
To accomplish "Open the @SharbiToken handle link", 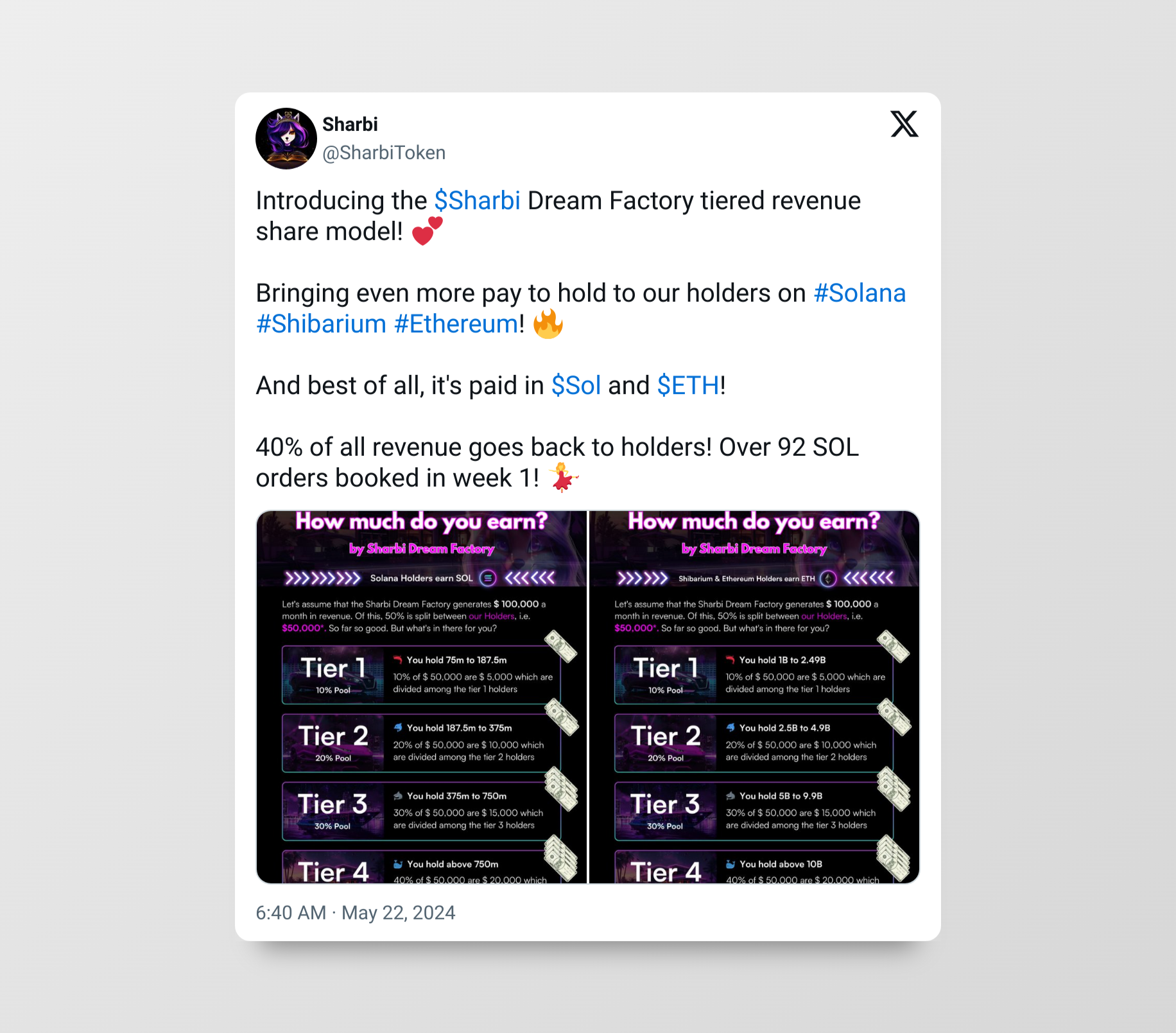I will 384,153.
